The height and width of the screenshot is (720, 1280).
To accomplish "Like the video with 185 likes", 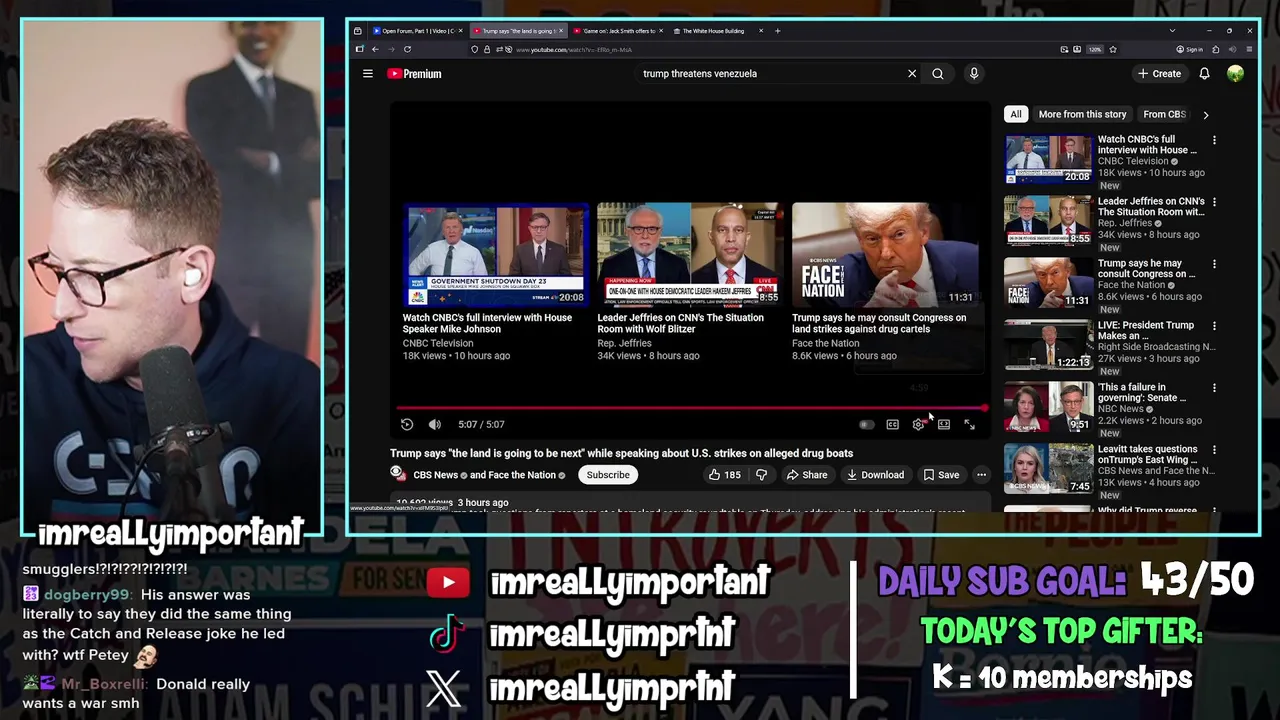I will [724, 475].
